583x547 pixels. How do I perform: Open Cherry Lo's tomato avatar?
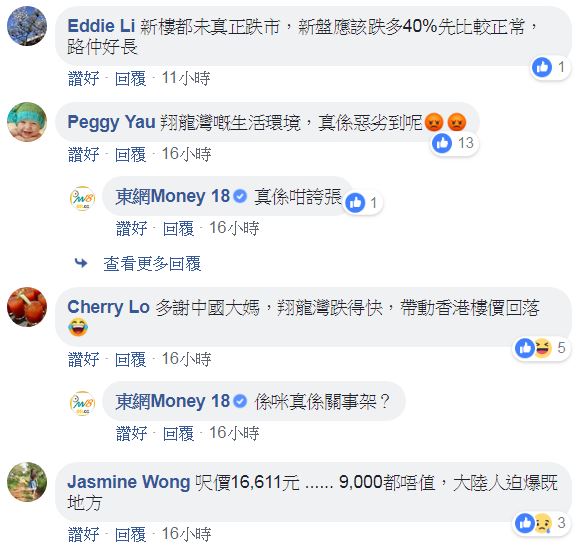(x=27, y=307)
